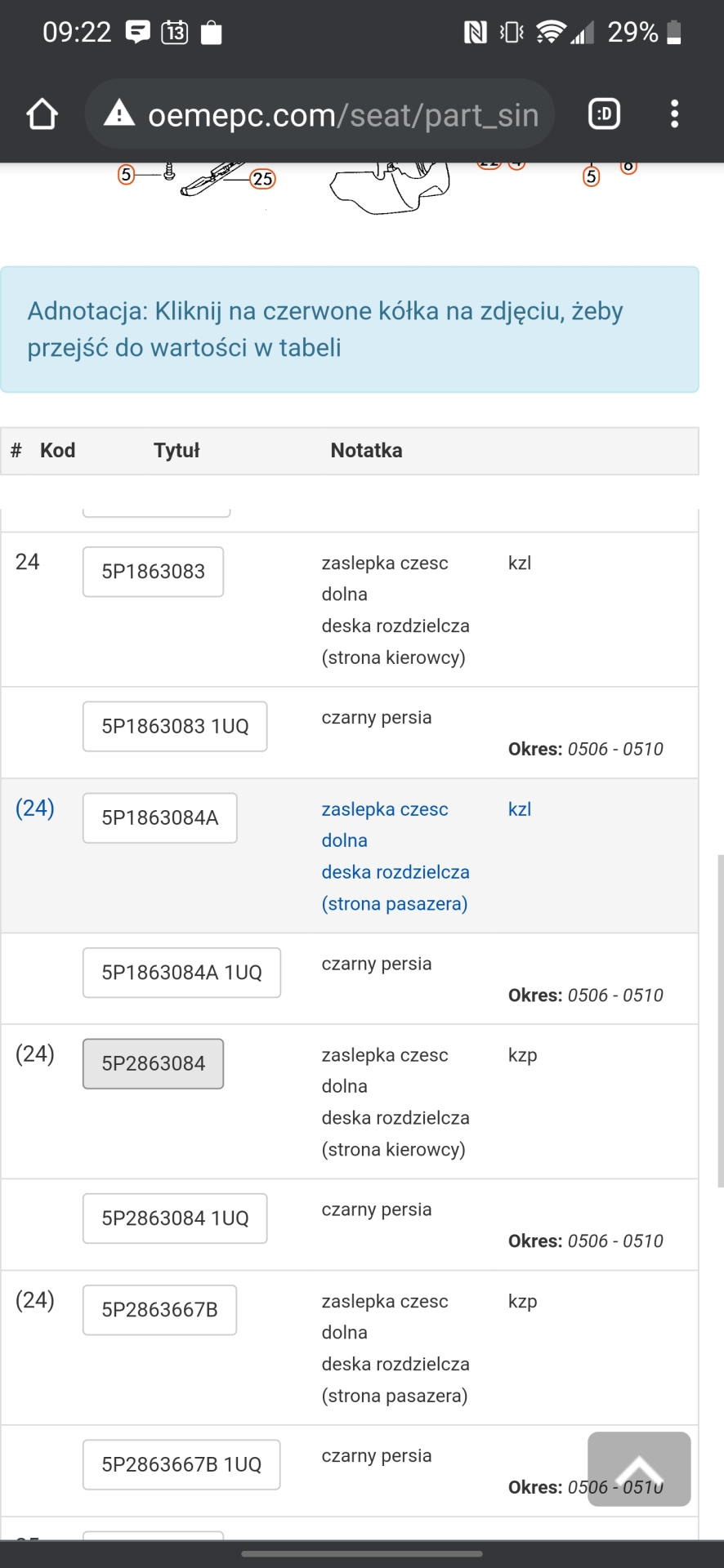Click the scroll-to-top arrow button

639,1468
